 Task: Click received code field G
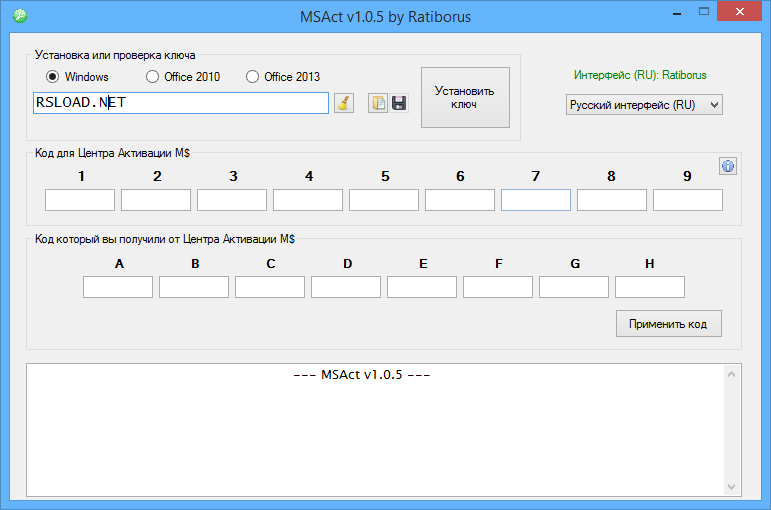tap(574, 287)
